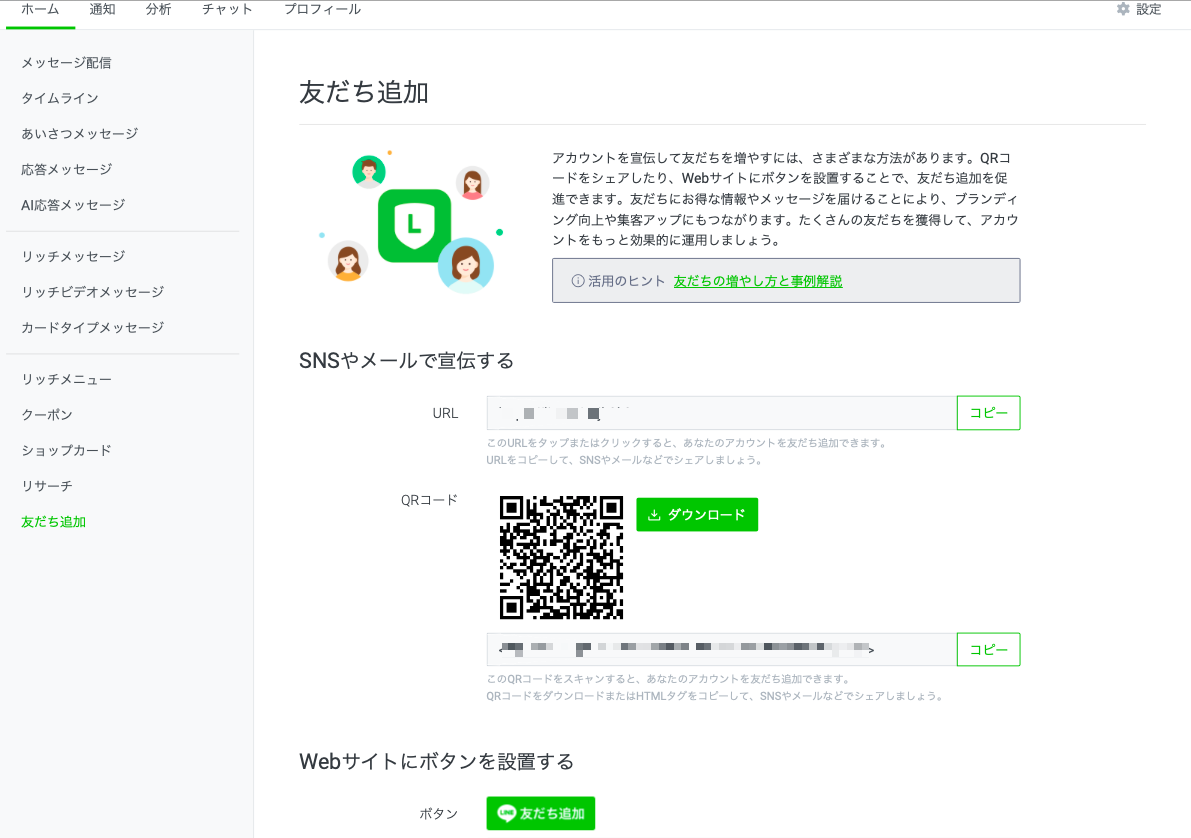The image size is (1191, 838).
Task: Open the 通知 tab
Action: (103, 10)
